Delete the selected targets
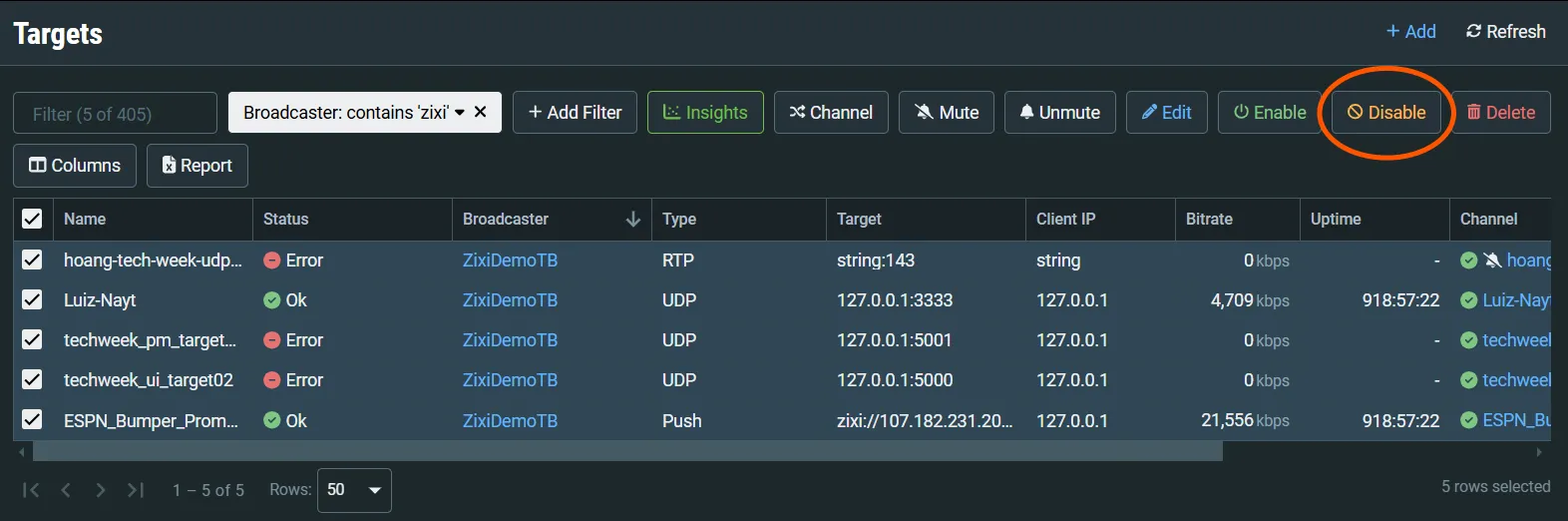Viewport: 1568px width, 521px height. pyautogui.click(x=1501, y=113)
